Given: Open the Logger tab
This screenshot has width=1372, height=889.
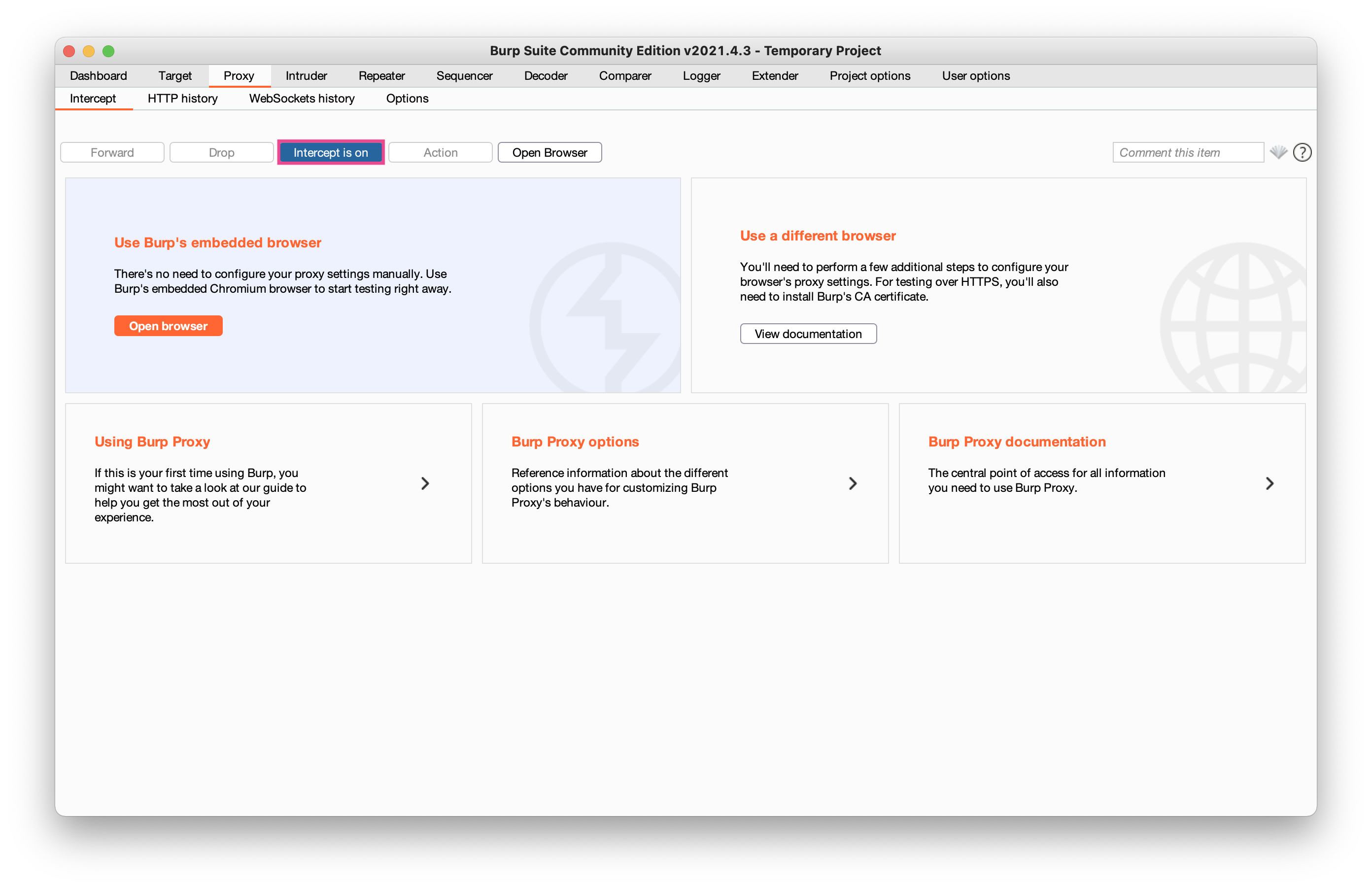Looking at the screenshot, I should click(701, 75).
